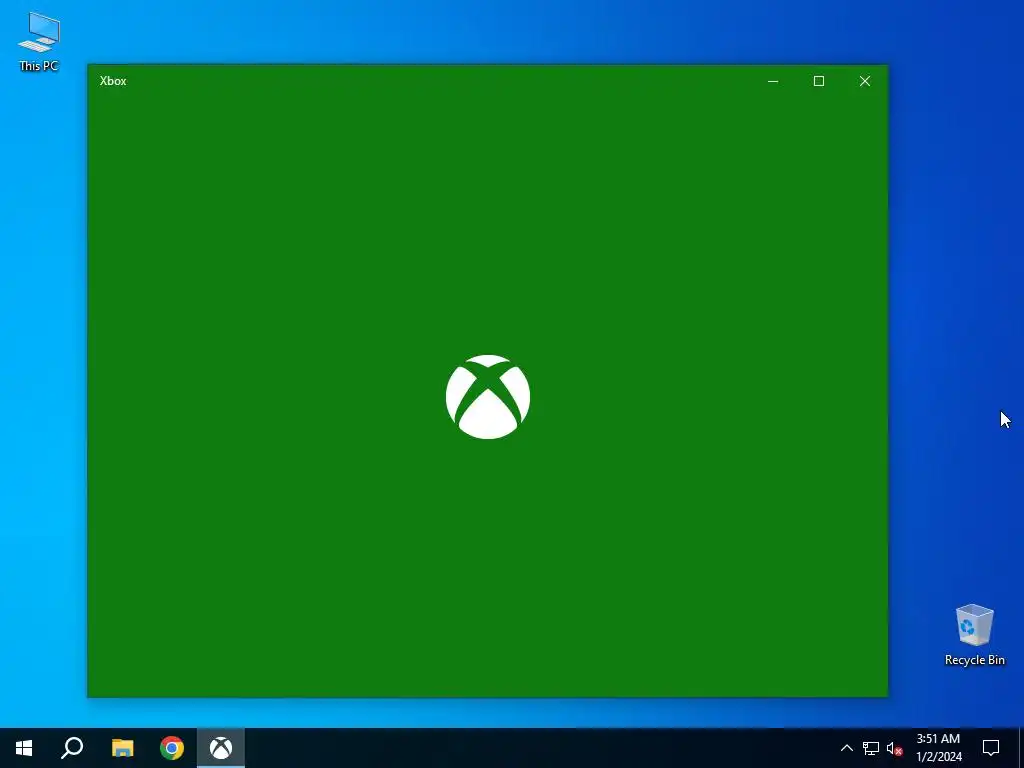
Task: Open the This PC desktop icon
Action: point(39,41)
